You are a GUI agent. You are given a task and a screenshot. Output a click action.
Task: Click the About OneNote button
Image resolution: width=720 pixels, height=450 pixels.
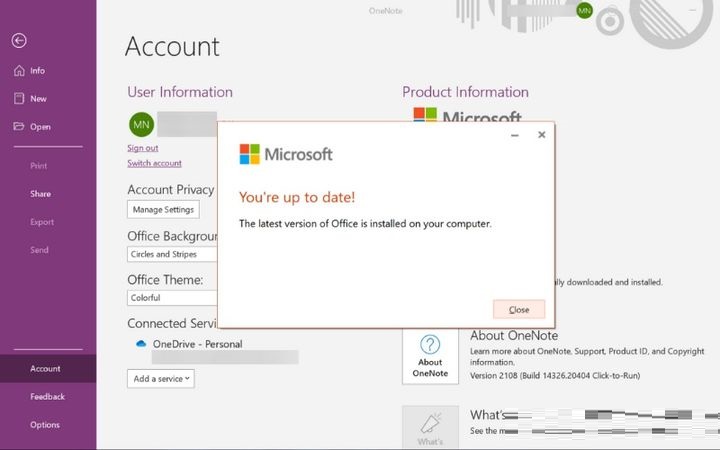click(430, 356)
